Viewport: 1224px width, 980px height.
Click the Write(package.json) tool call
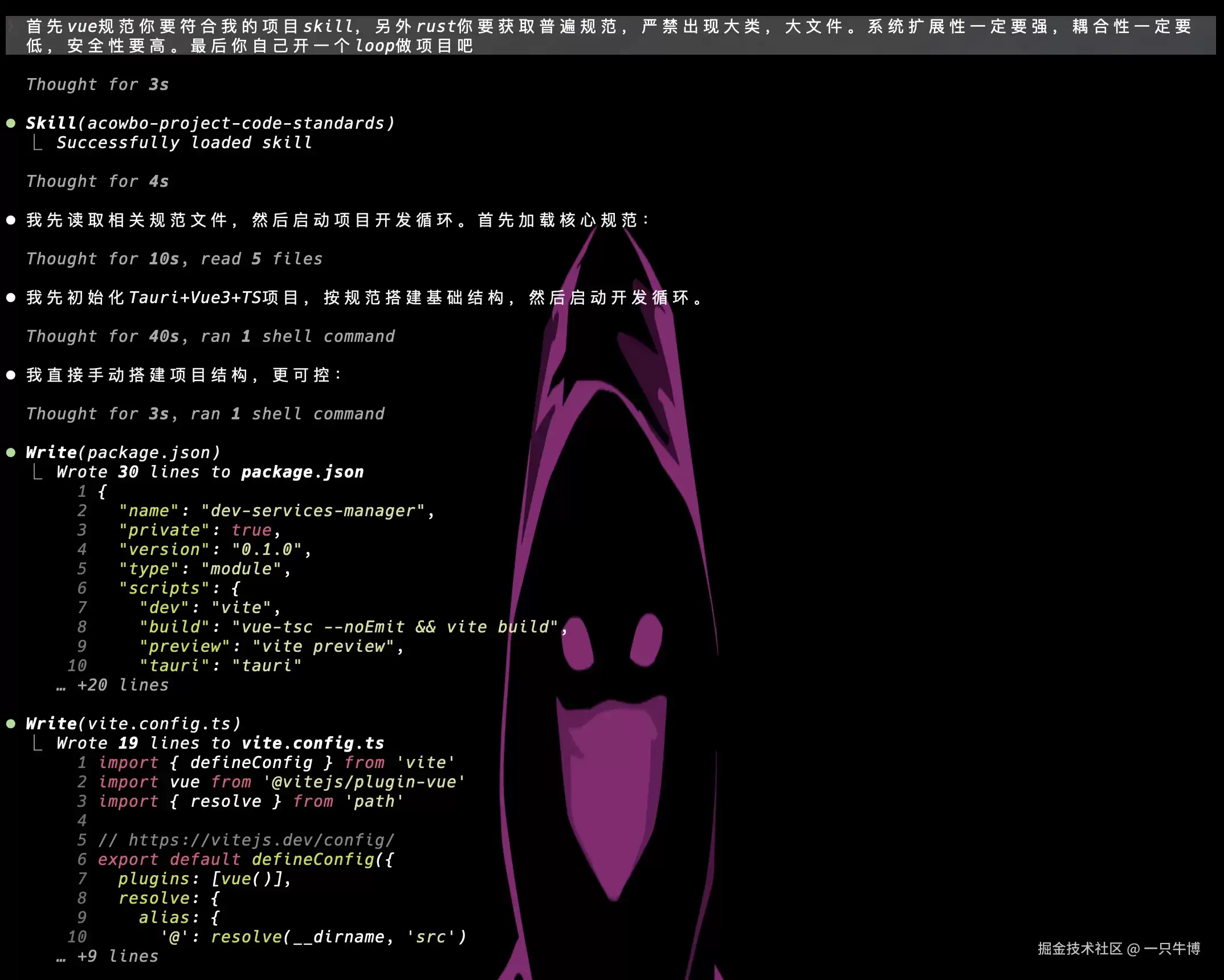coord(123,452)
